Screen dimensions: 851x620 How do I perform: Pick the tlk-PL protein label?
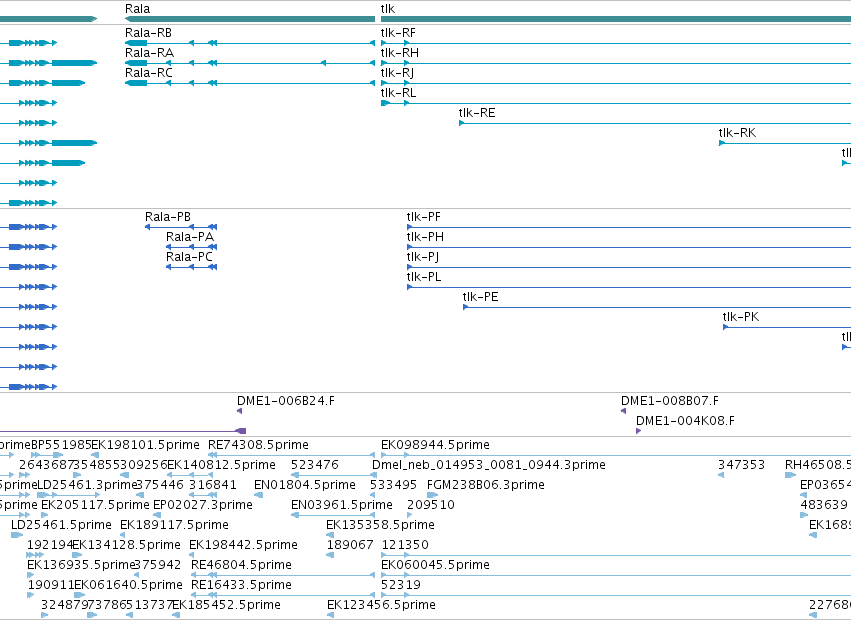click(424, 277)
